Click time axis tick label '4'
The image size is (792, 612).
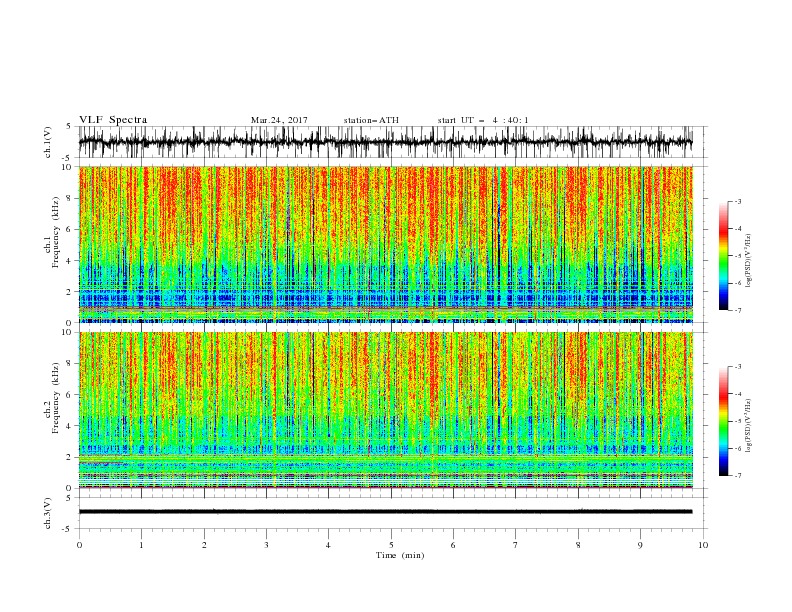point(328,545)
